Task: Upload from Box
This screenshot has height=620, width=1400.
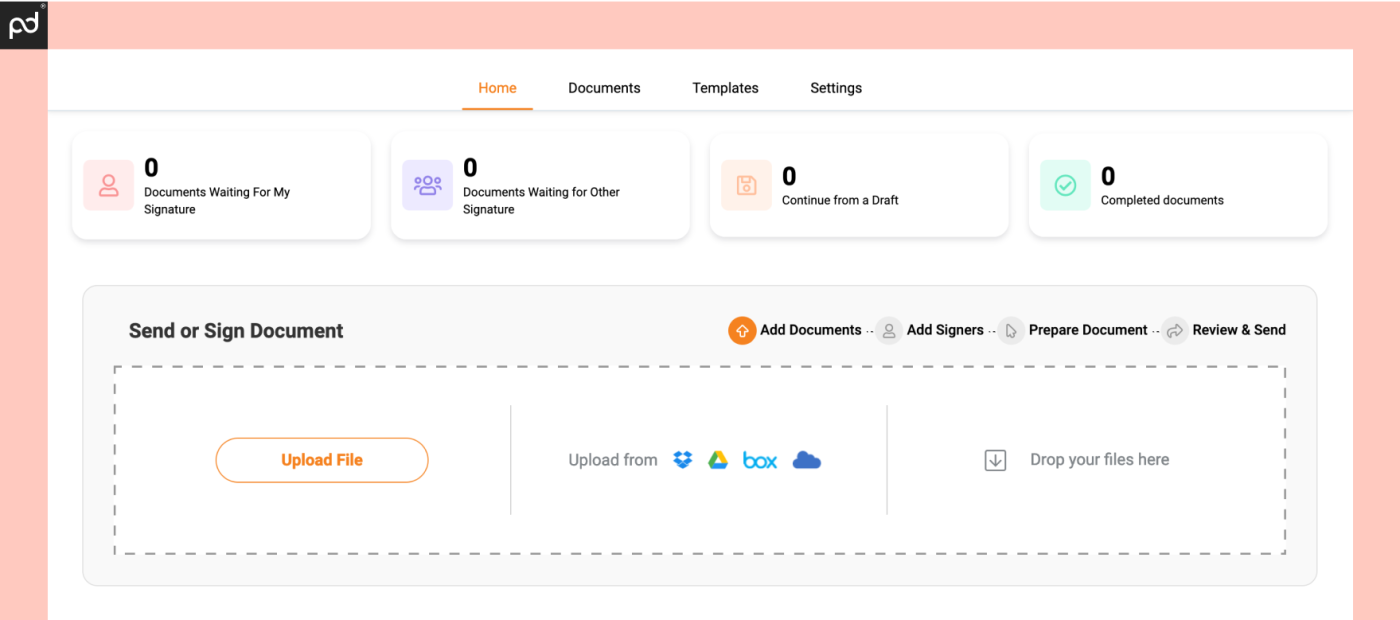Action: pyautogui.click(x=759, y=460)
